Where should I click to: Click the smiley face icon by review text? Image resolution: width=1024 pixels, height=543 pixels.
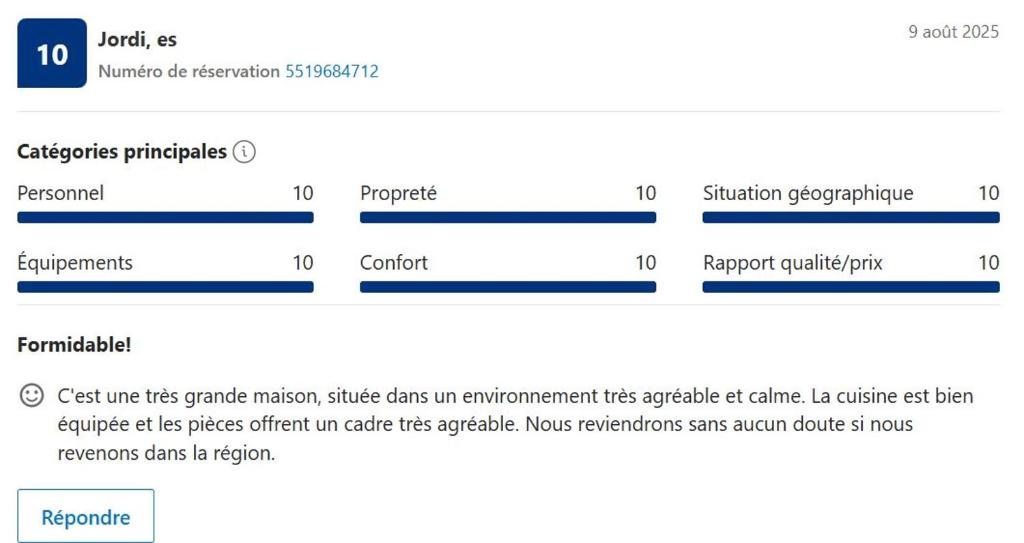point(31,395)
